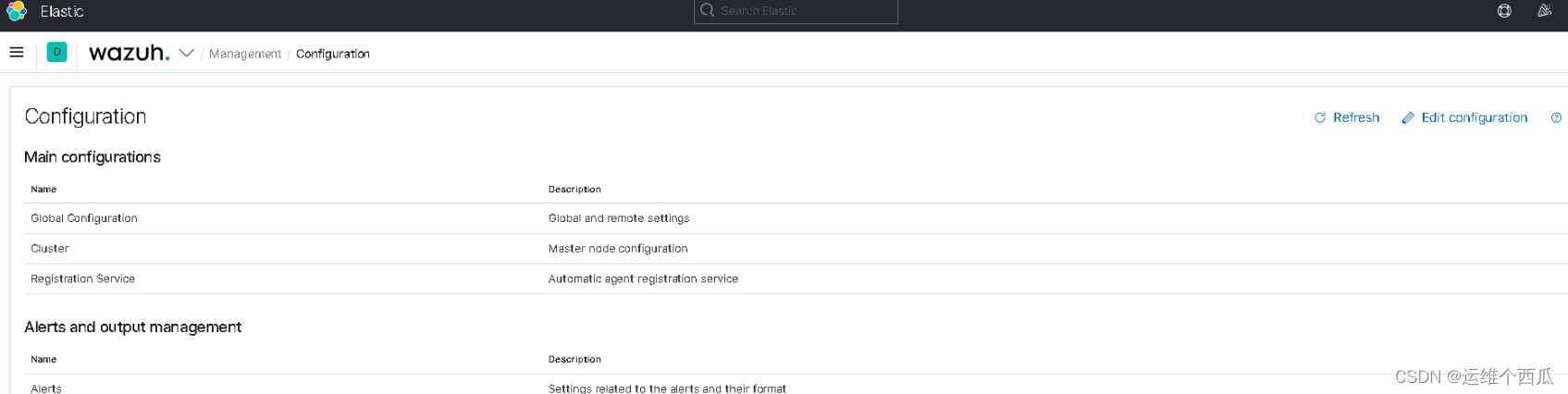The image size is (1568, 394).
Task: Click Alerts and output management heading
Action: [132, 327]
